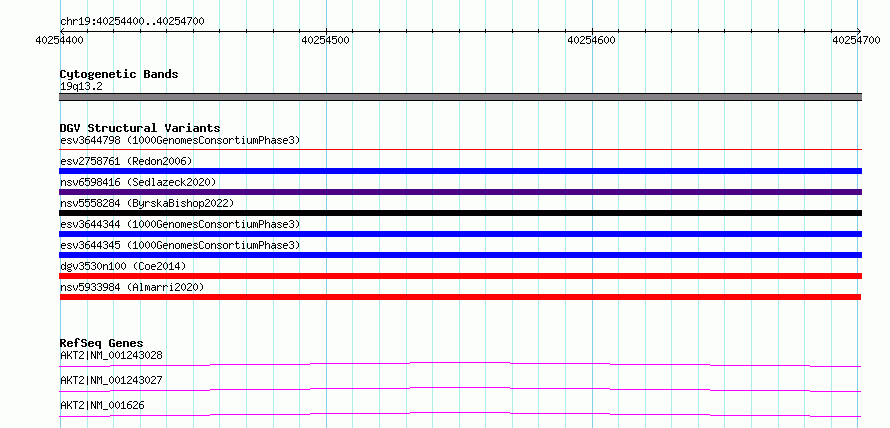Screen dimensions: 890x428
Task: Click the nsv5933984 (Almarri2020) label
Action: click(132, 287)
